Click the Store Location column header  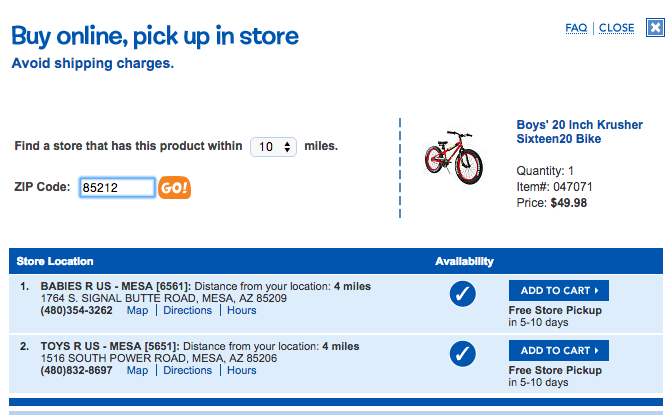55,262
